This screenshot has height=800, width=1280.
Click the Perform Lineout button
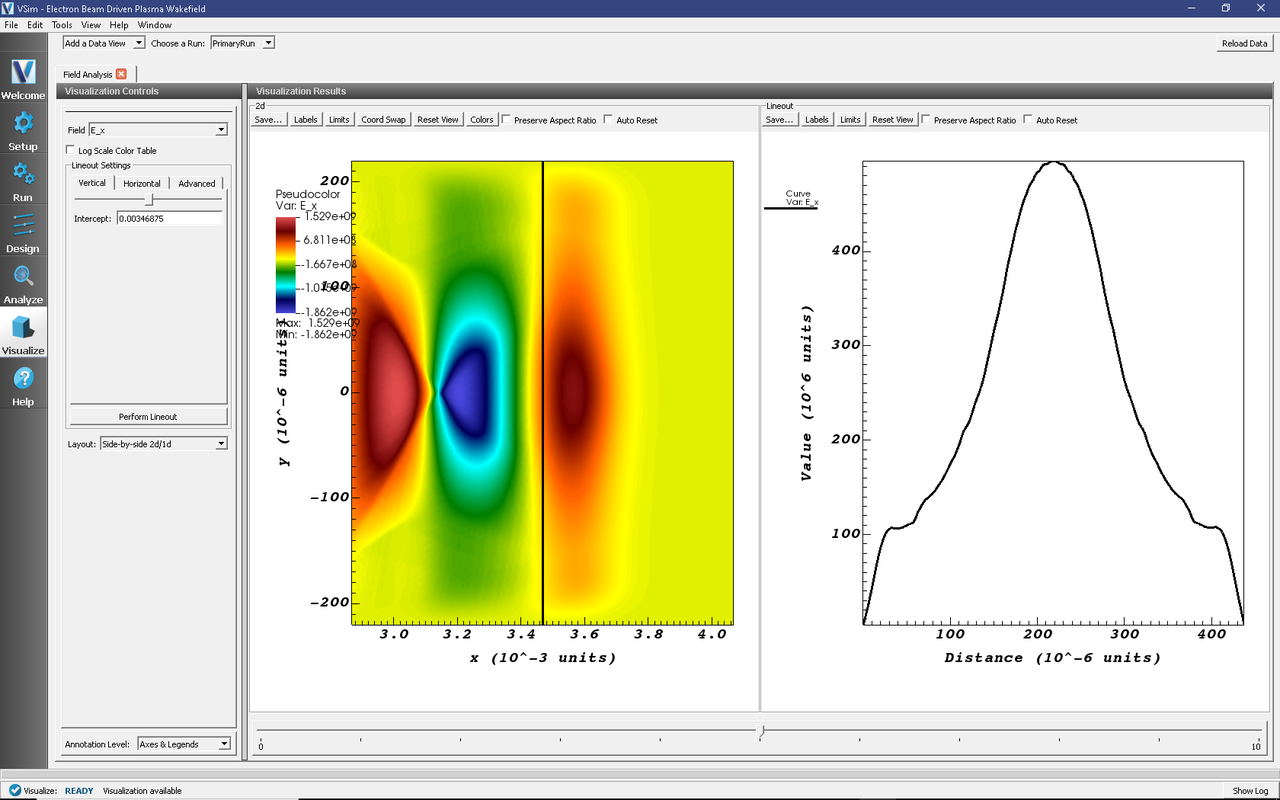148,417
